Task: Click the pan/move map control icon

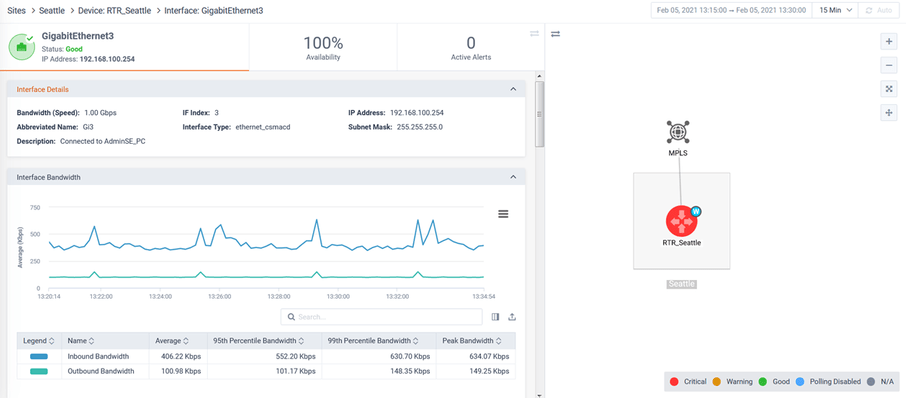Action: tap(889, 113)
